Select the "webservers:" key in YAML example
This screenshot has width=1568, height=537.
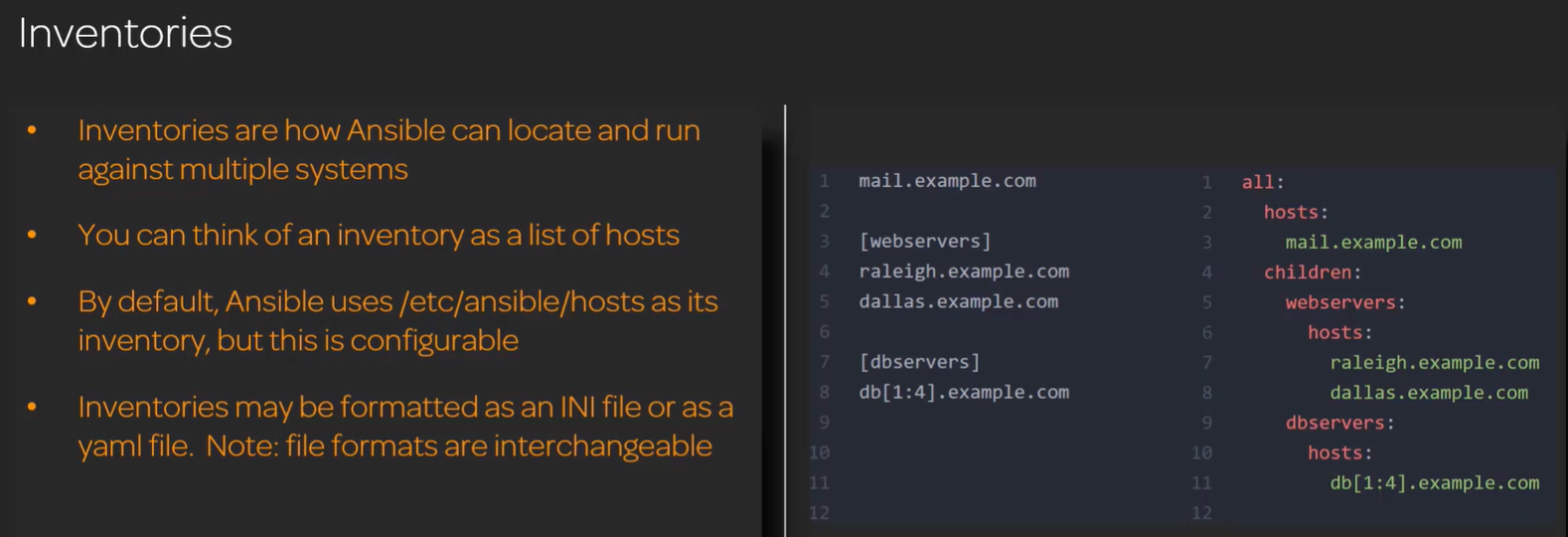pos(1344,302)
